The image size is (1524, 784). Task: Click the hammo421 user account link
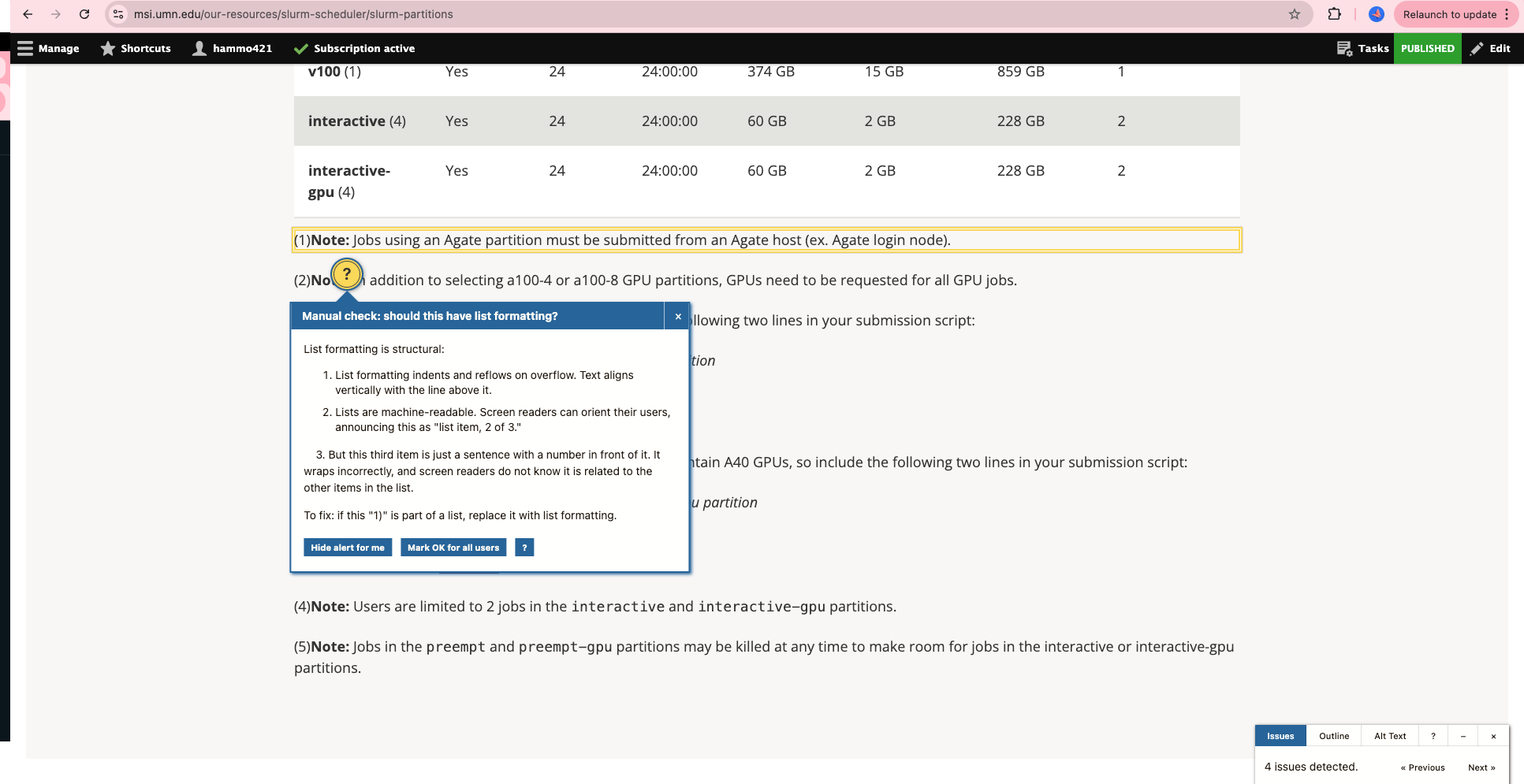tap(233, 48)
